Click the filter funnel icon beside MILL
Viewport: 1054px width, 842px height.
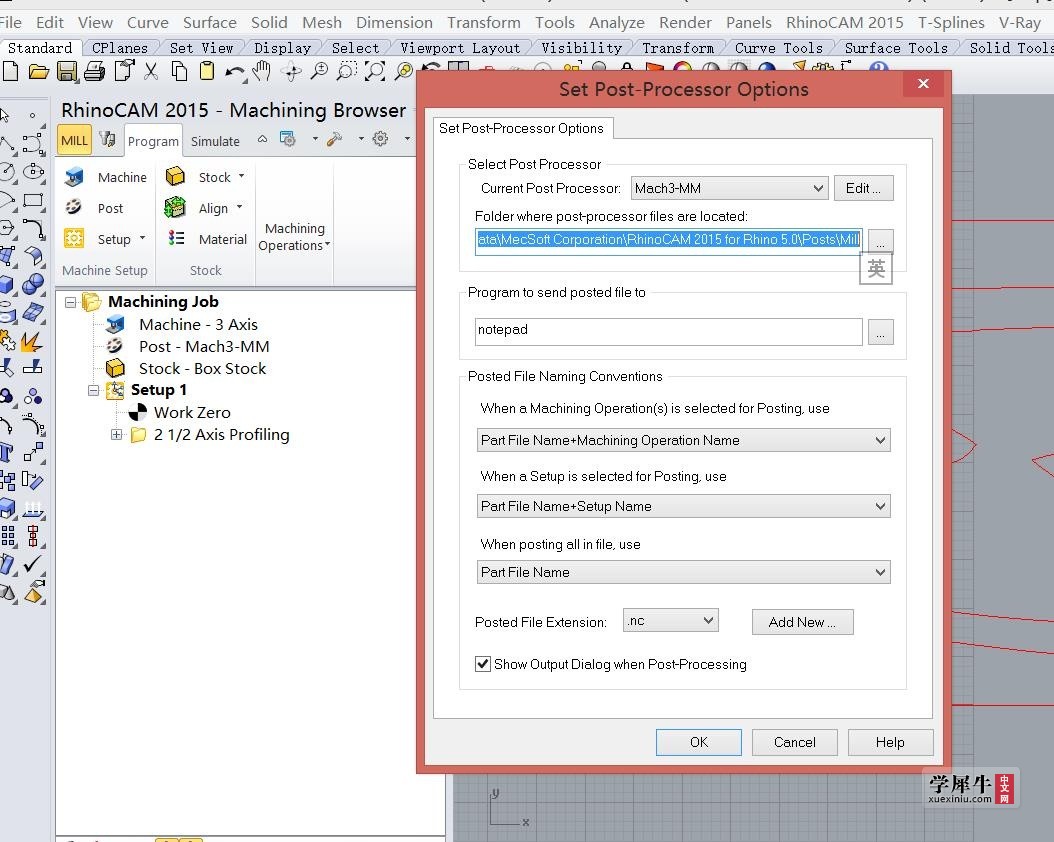coord(107,139)
